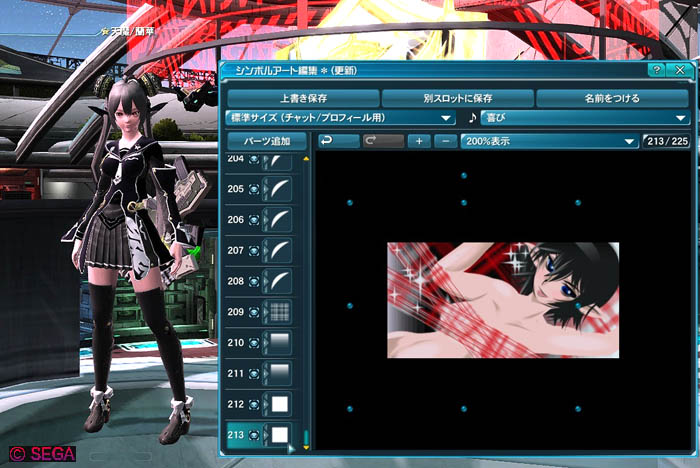Select layer number 208 row label

coord(235,281)
